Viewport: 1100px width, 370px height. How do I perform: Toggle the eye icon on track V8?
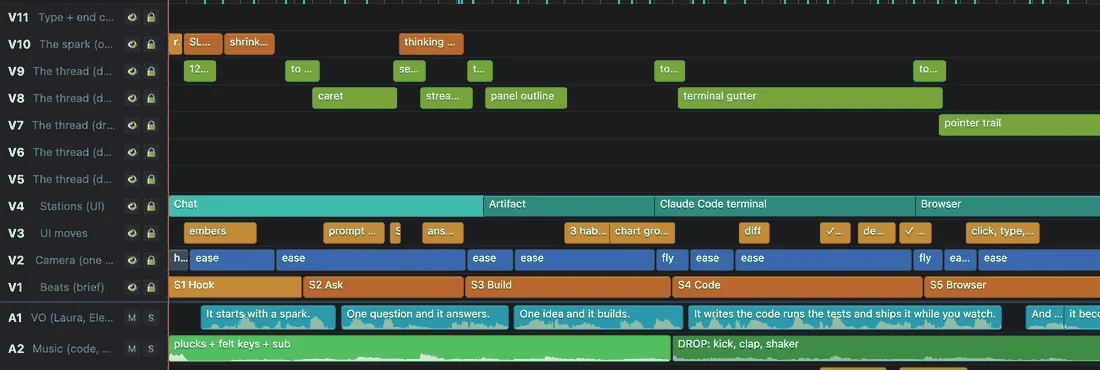point(132,98)
